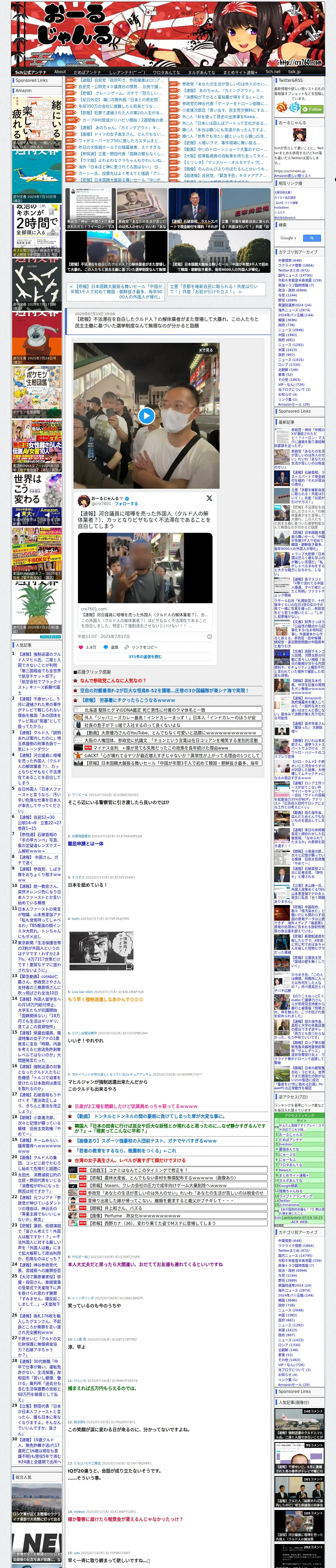Open the Japanese yen banknote thumbnail article
The height and width of the screenshot is (1568, 336).
tap(142, 208)
